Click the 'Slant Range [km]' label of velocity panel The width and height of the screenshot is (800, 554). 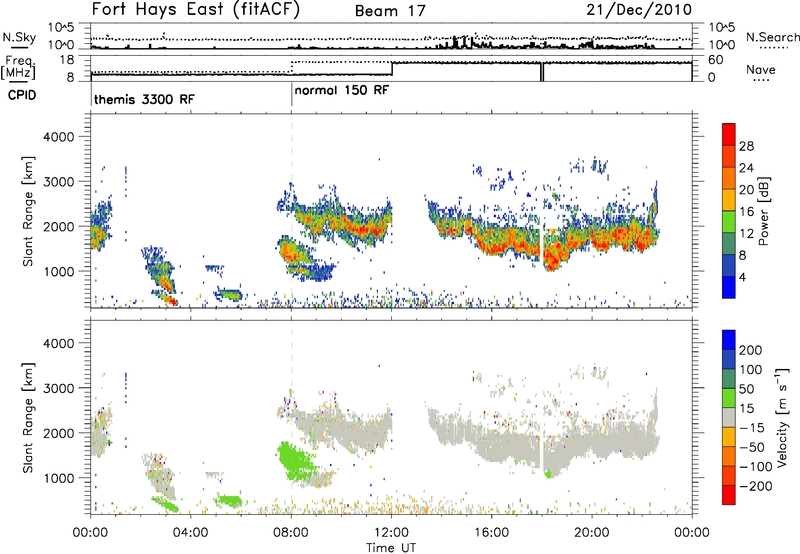(x=28, y=417)
